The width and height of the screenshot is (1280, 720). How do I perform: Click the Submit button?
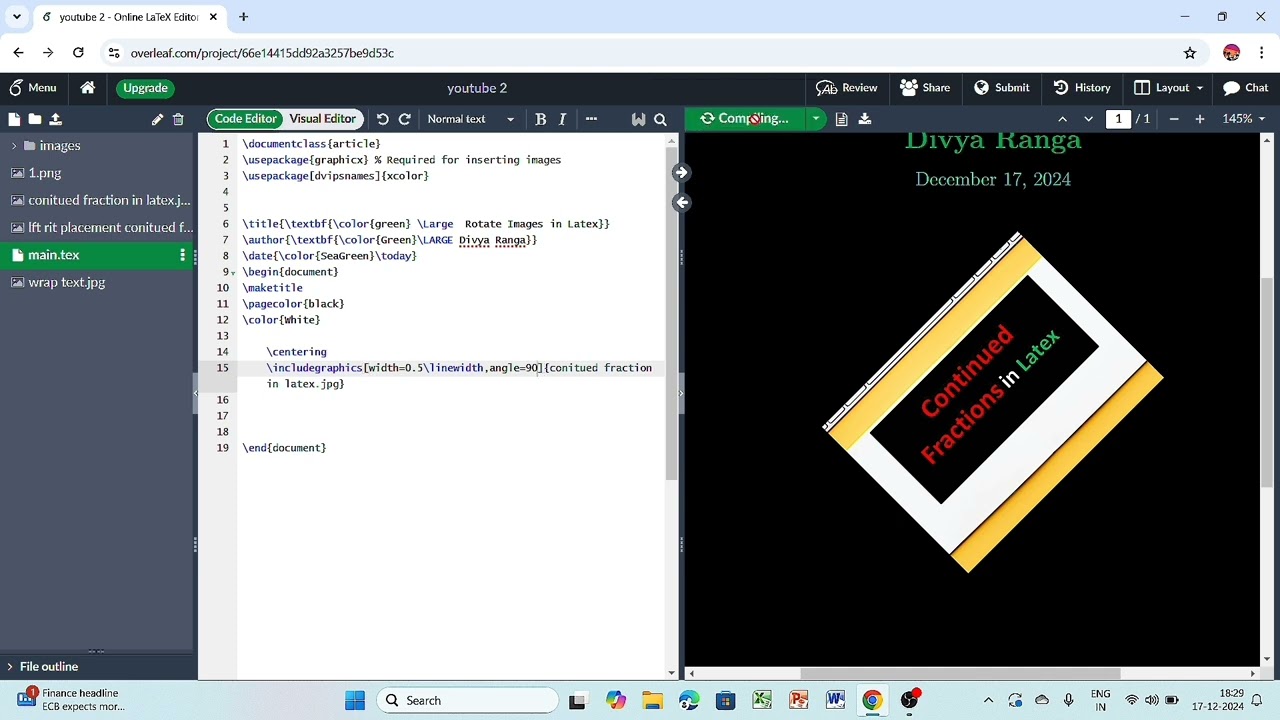(x=1002, y=88)
